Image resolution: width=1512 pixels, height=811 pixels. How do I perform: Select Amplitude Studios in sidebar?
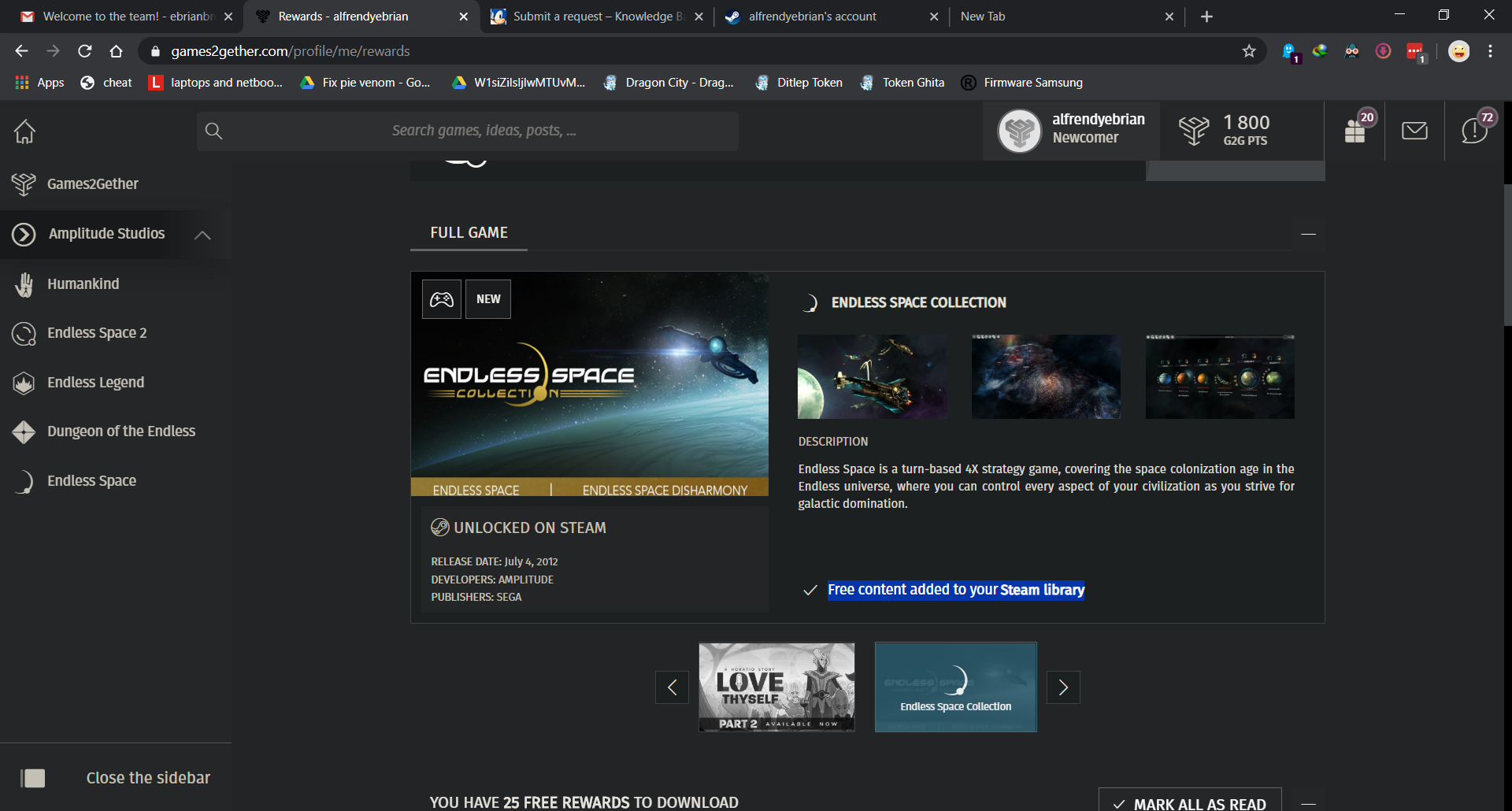106,234
